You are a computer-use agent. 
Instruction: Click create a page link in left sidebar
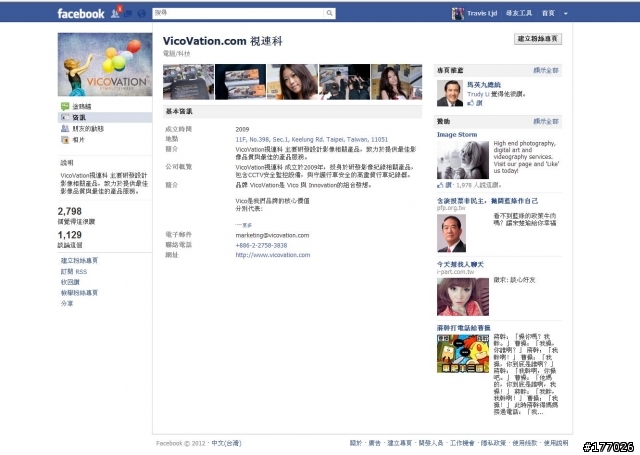79,260
